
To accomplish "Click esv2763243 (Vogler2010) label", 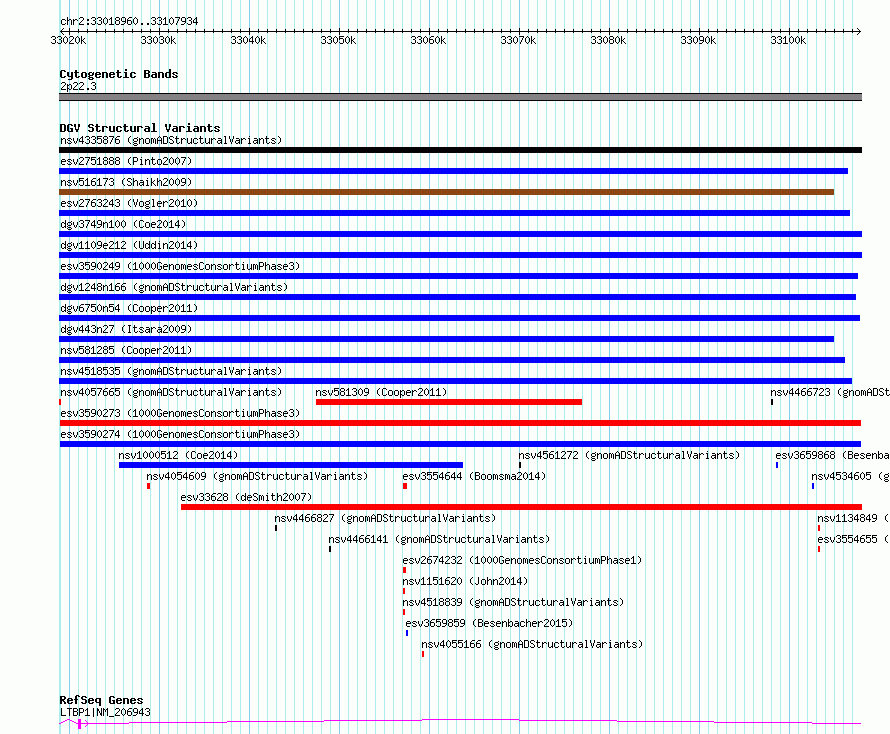I will pos(129,203).
